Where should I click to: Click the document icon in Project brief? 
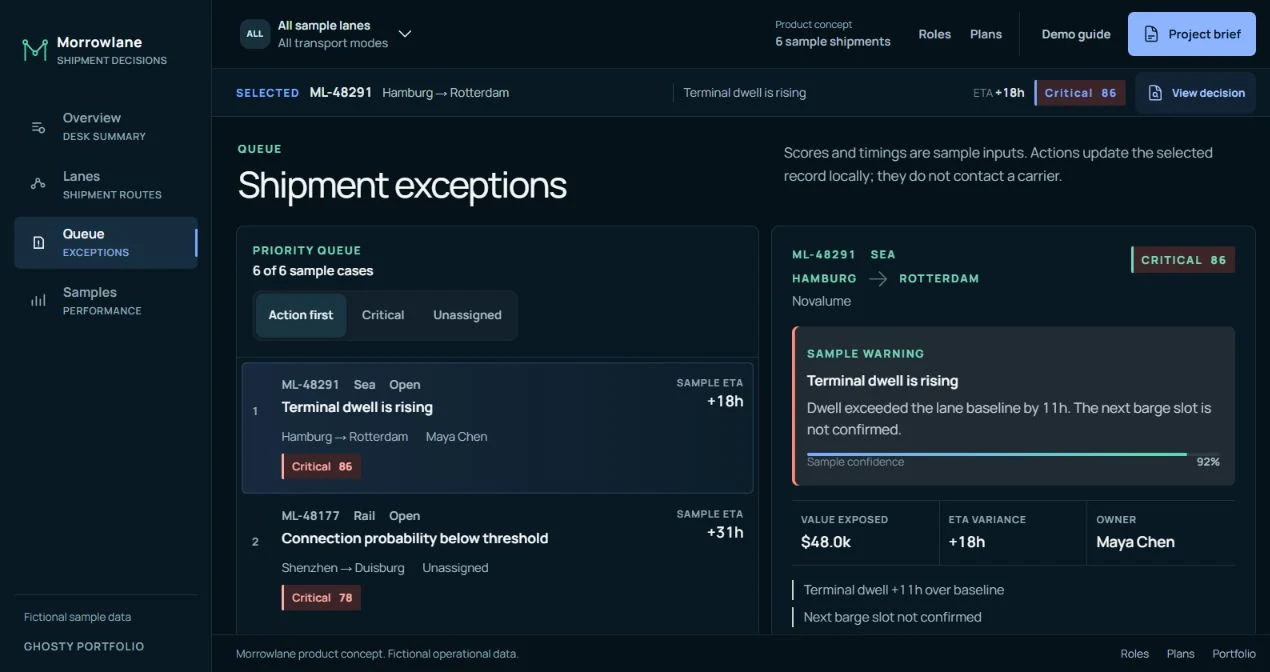pyautogui.click(x=1151, y=34)
